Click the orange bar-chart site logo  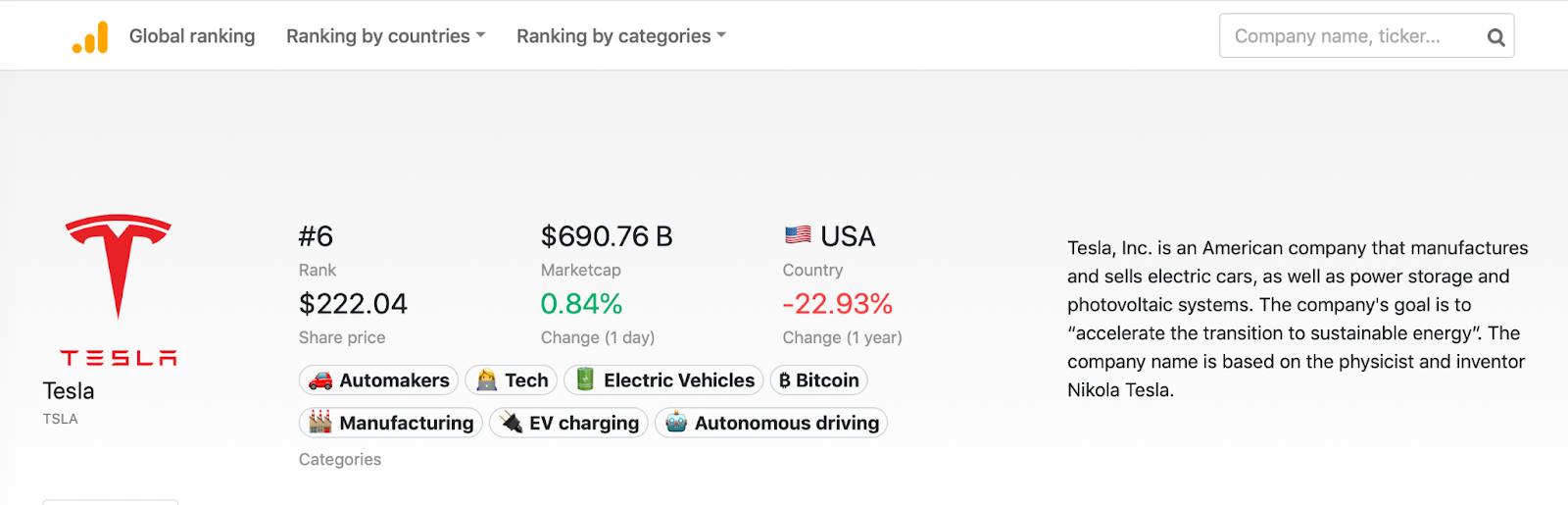point(90,37)
